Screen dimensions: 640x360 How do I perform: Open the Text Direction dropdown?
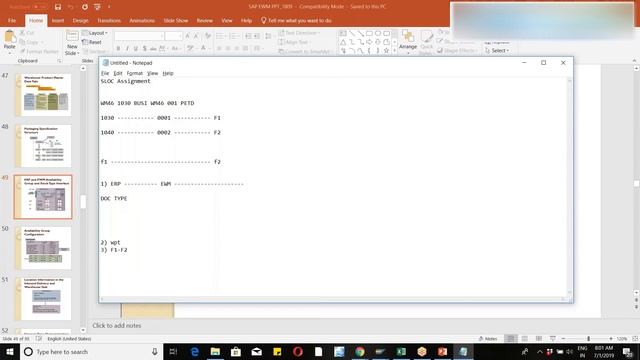point(299,33)
